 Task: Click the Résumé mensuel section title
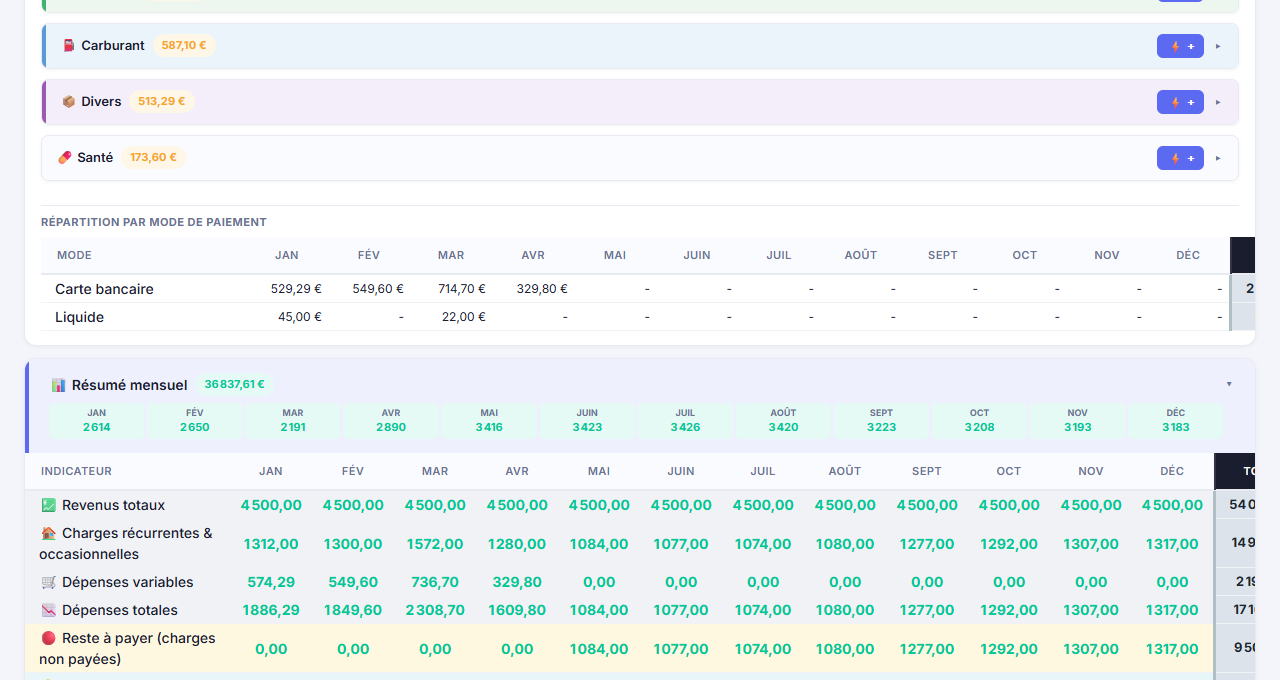(x=129, y=385)
